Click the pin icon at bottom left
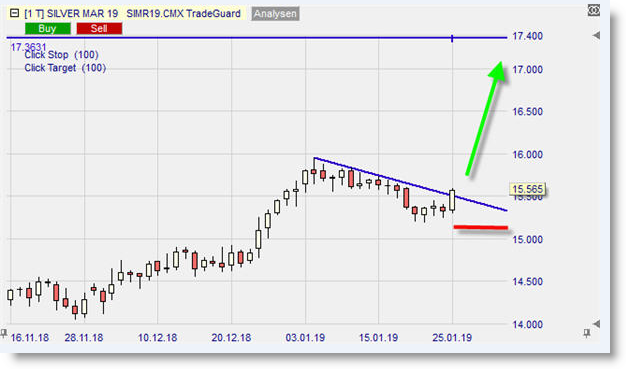 pos(4,333)
